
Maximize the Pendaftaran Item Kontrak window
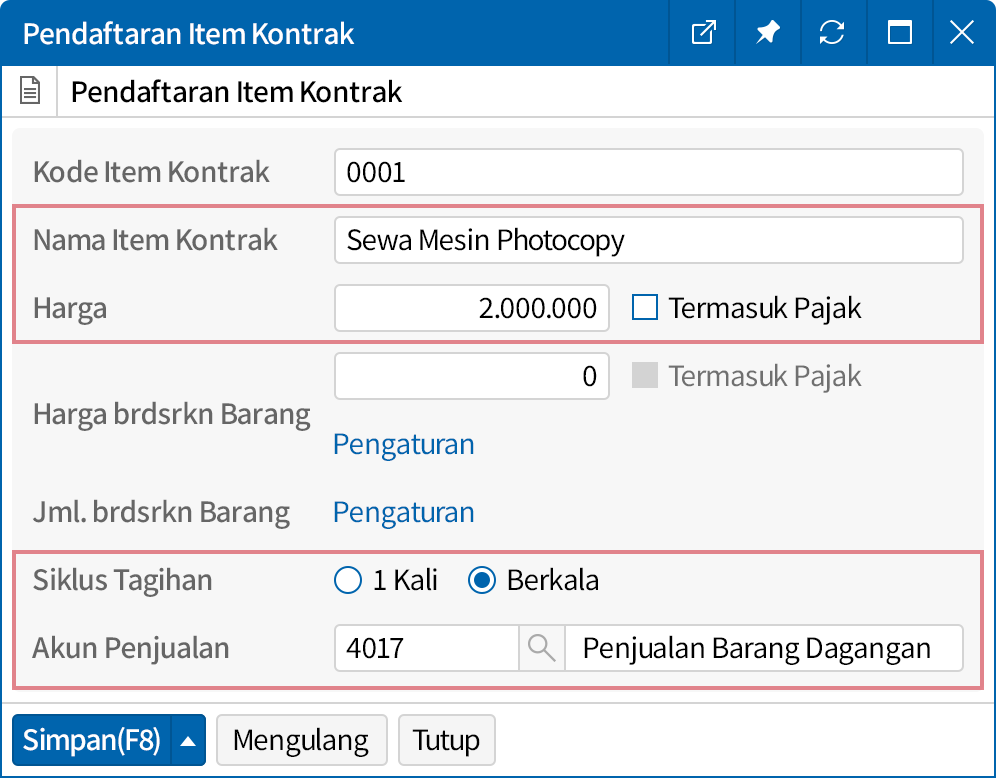click(x=899, y=33)
